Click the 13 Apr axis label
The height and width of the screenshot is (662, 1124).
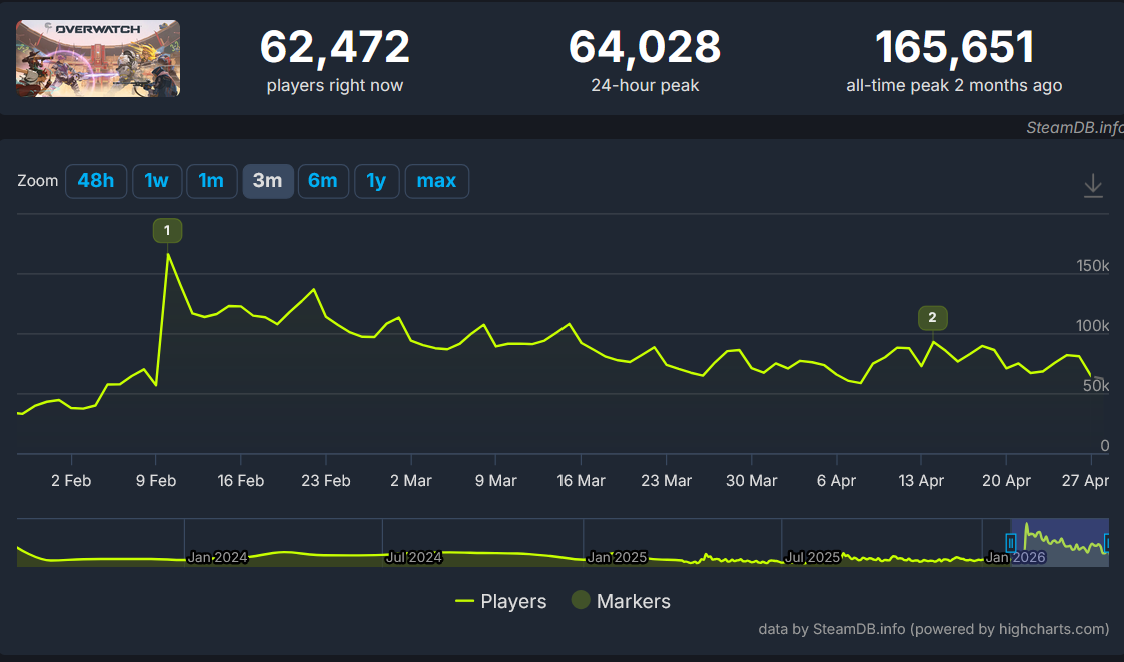921,481
